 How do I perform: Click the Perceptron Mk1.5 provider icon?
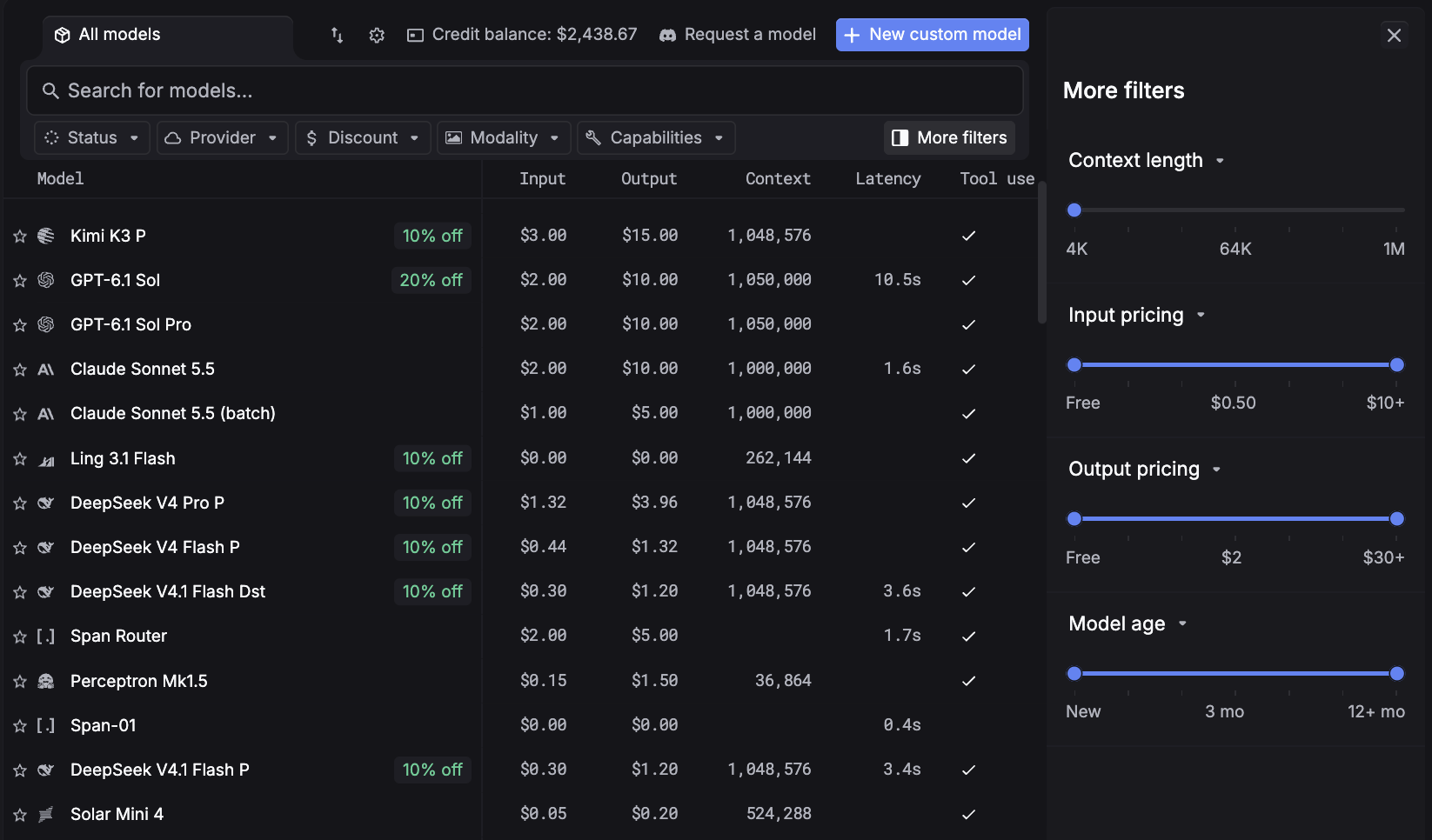point(46,681)
